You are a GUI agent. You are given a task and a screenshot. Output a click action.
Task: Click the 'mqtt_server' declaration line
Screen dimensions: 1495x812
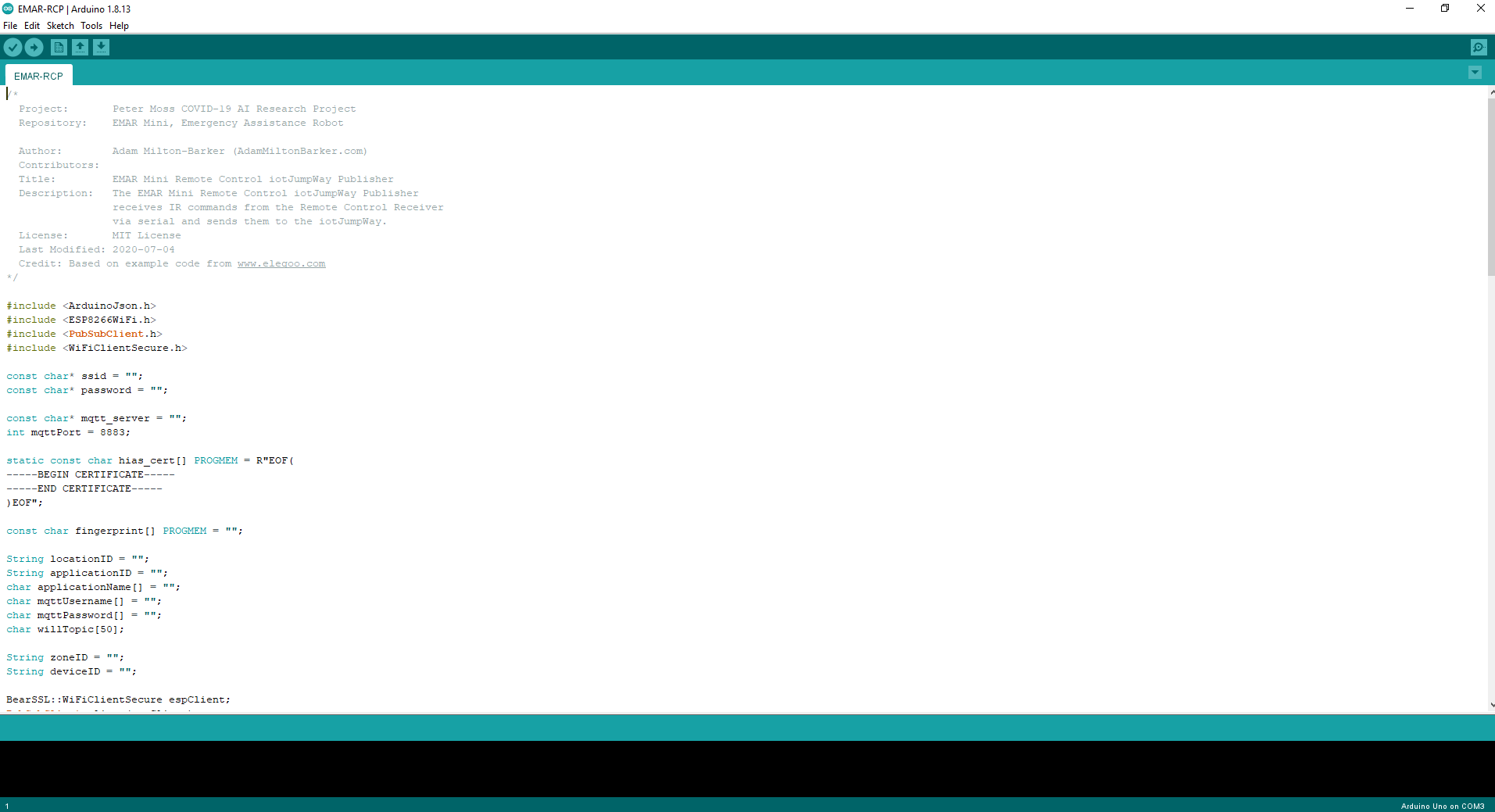point(97,419)
